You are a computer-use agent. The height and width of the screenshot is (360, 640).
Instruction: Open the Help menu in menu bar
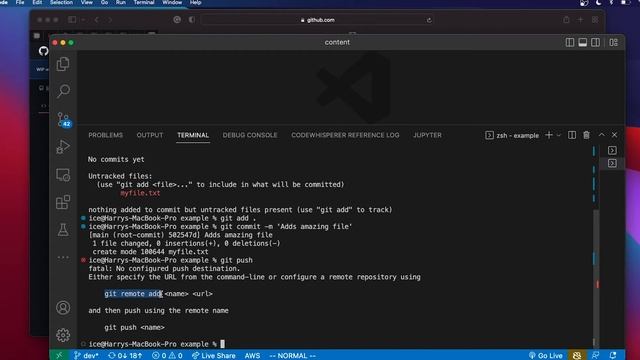tap(196, 2)
